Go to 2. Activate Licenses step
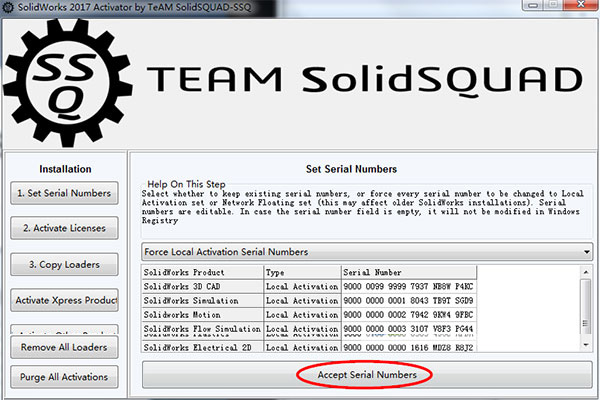 (x=64, y=228)
